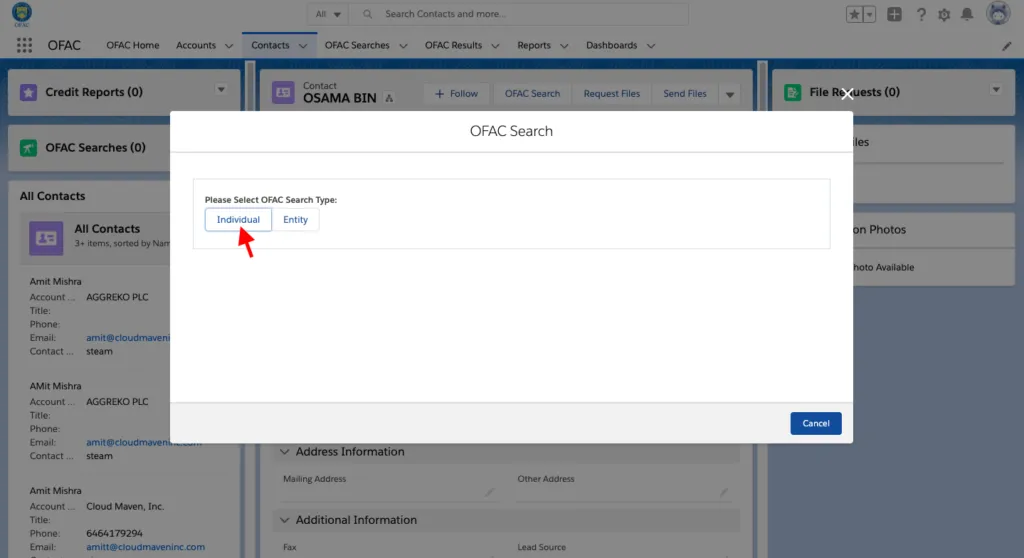Image resolution: width=1024 pixels, height=558 pixels.
Task: Expand the Accounts tab chevron
Action: click(x=229, y=46)
